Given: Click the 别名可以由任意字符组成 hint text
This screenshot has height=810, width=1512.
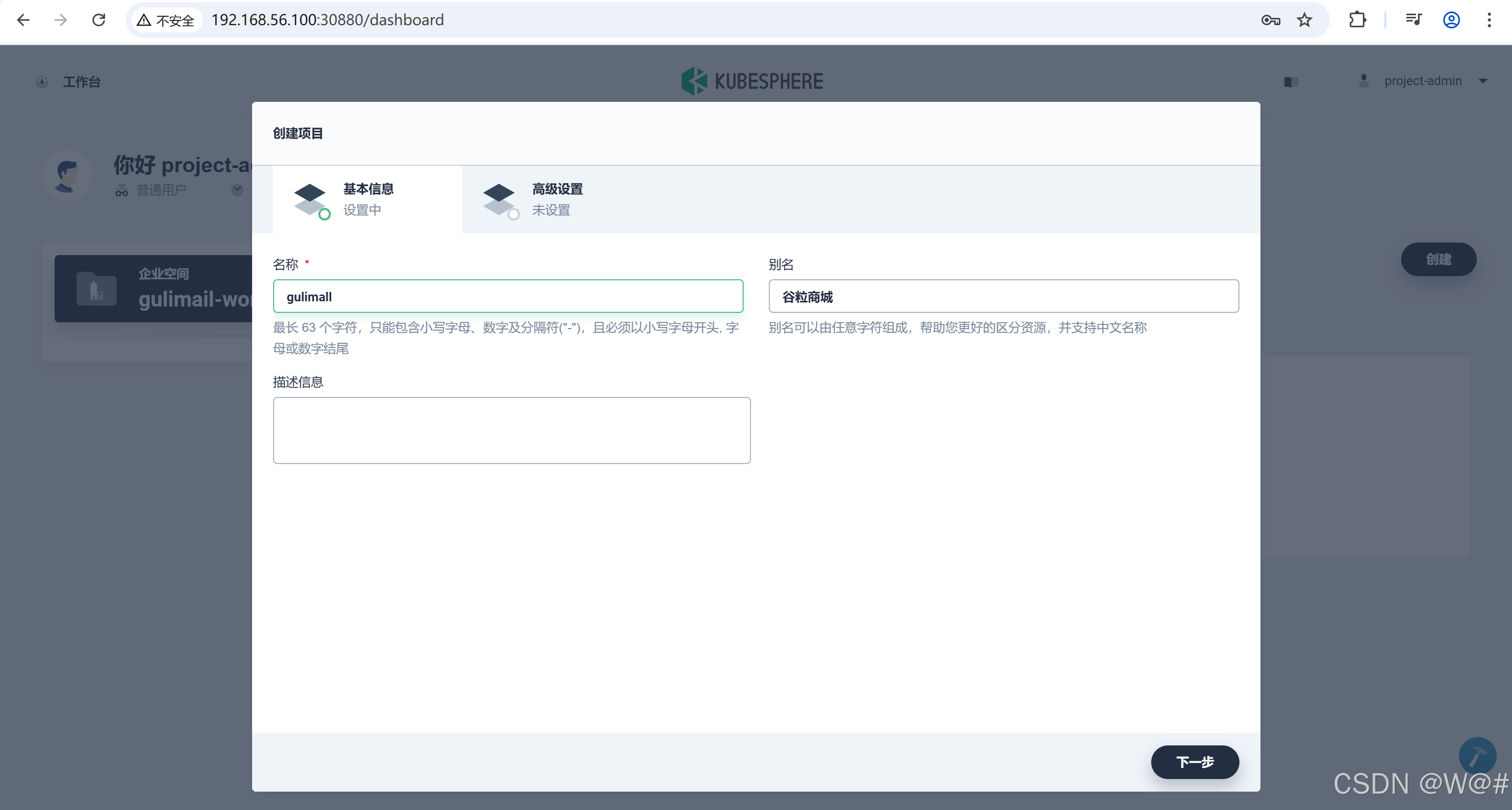Looking at the screenshot, I should point(957,327).
